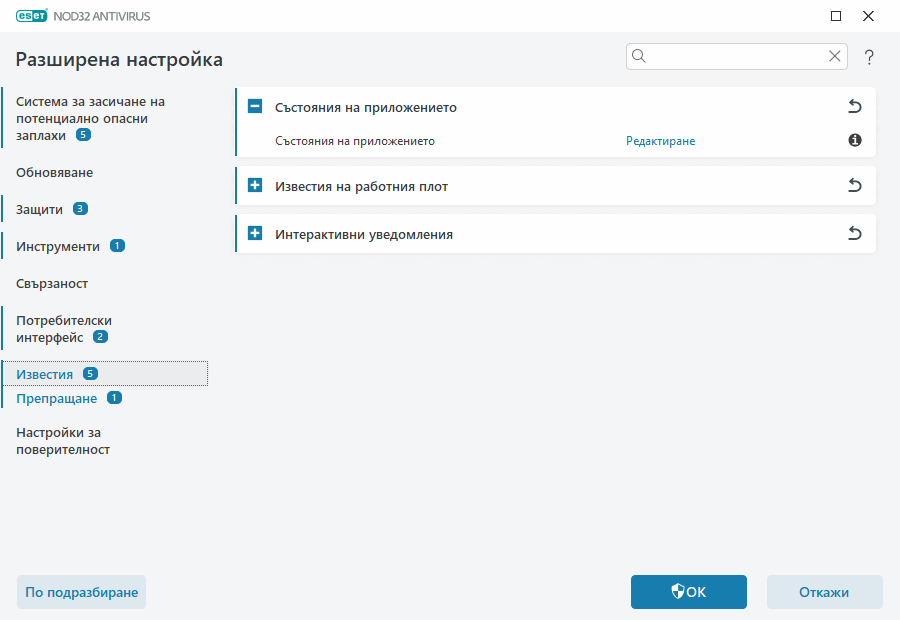Screen dimensions: 900x620
Task: Revert Известия на работния плот settings
Action: (855, 185)
